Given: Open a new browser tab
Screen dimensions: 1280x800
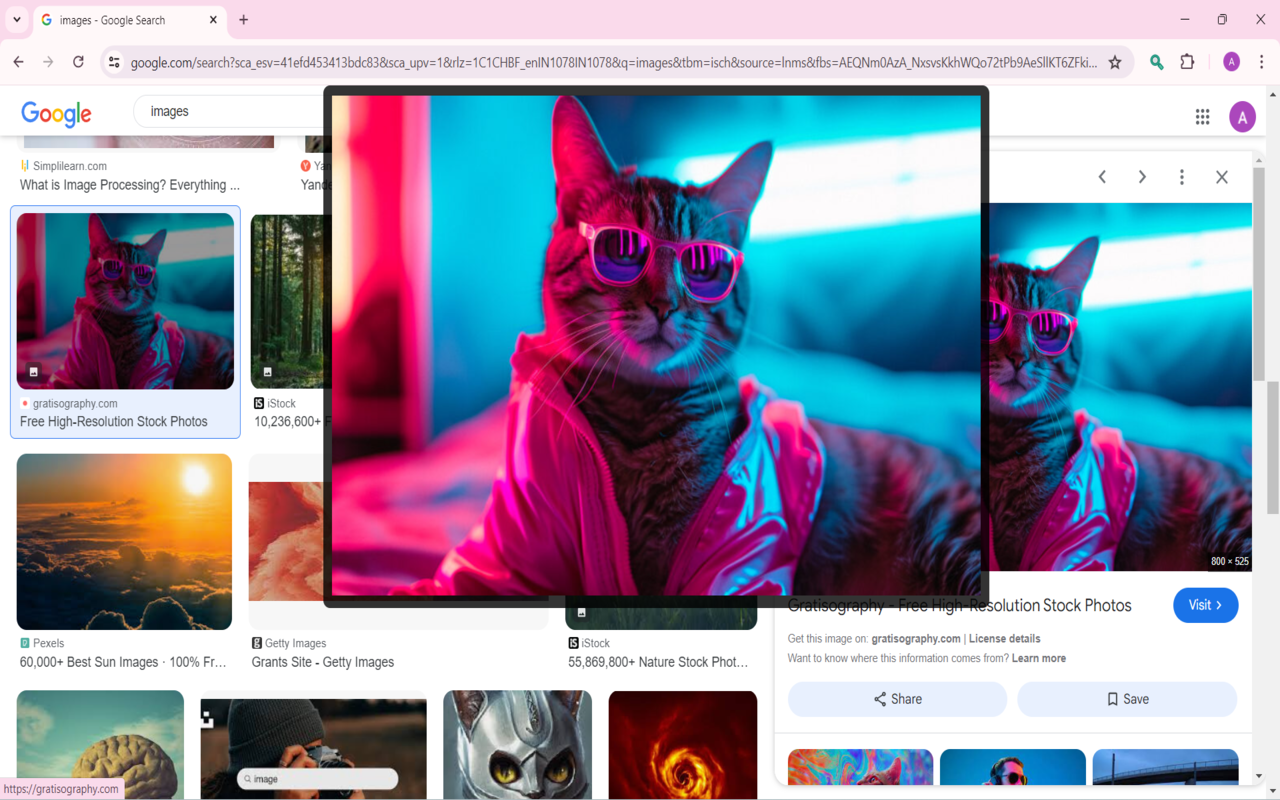Looking at the screenshot, I should click(x=244, y=20).
